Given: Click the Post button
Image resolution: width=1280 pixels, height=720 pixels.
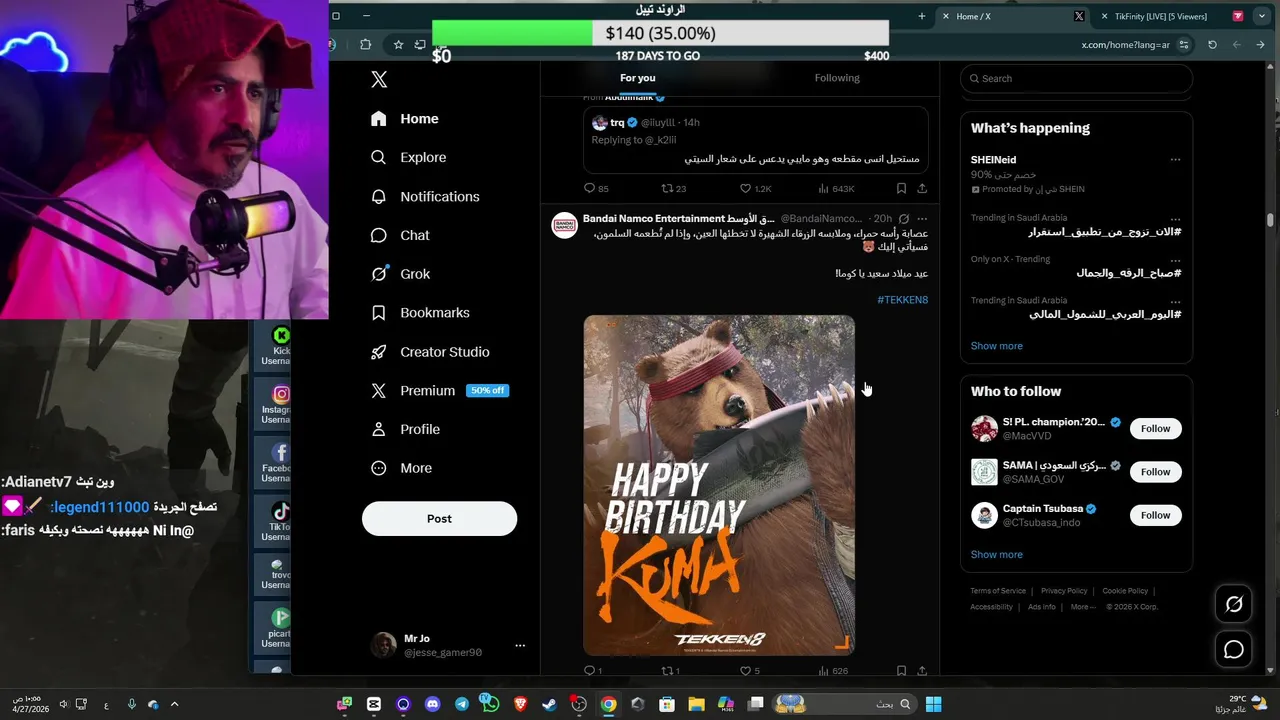Looking at the screenshot, I should [x=439, y=519].
